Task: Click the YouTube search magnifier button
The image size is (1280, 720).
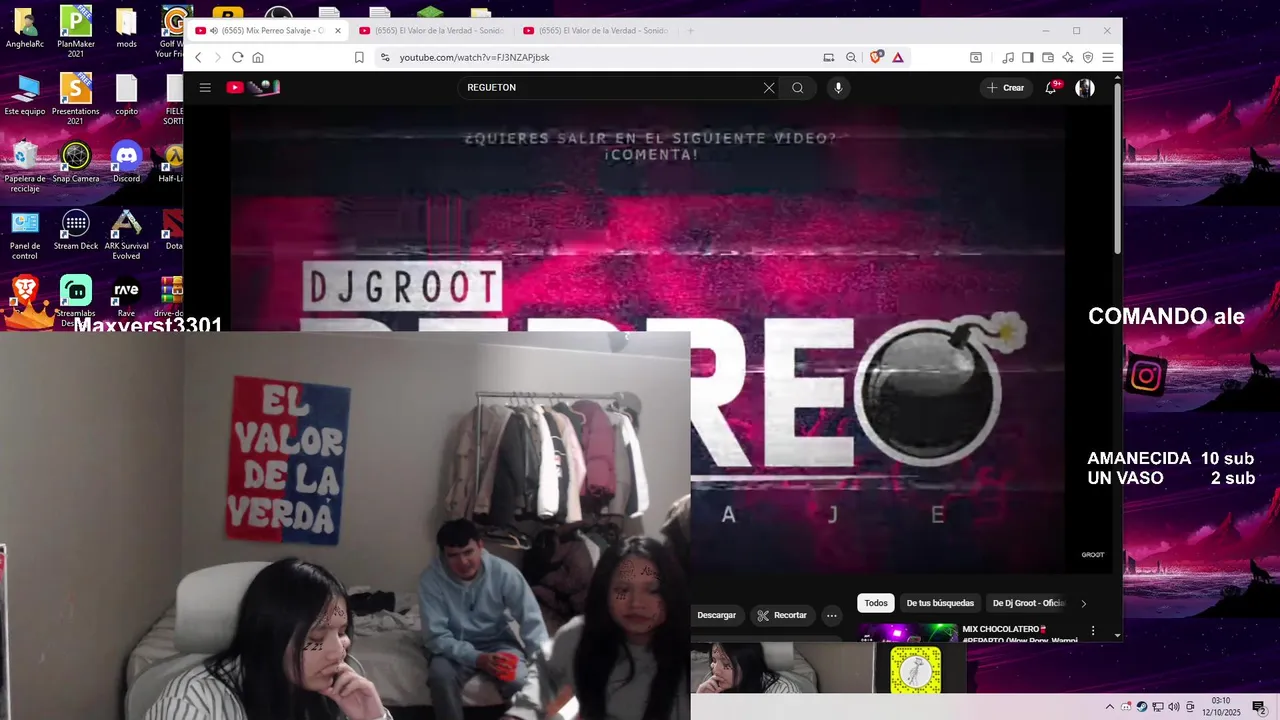Action: pyautogui.click(x=798, y=88)
